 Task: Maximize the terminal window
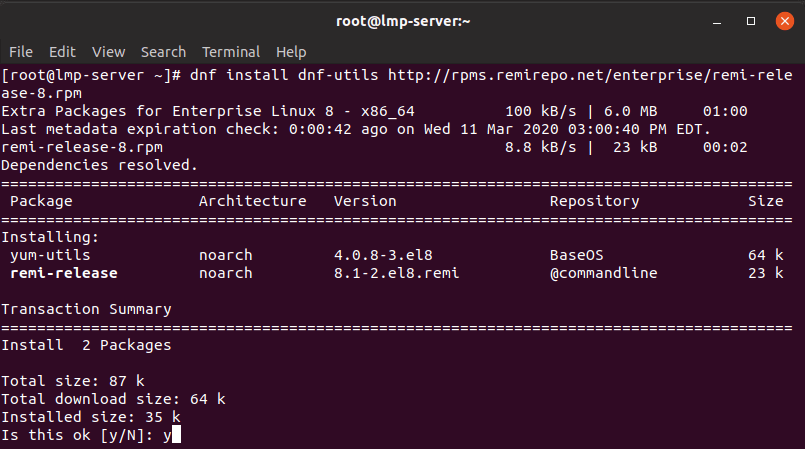pyautogui.click(x=751, y=21)
